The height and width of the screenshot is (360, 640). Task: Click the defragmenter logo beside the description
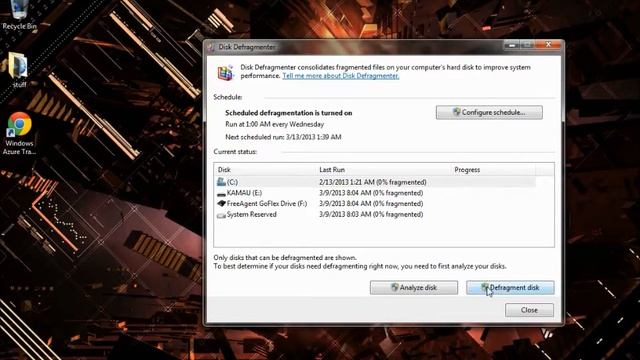coord(225,72)
